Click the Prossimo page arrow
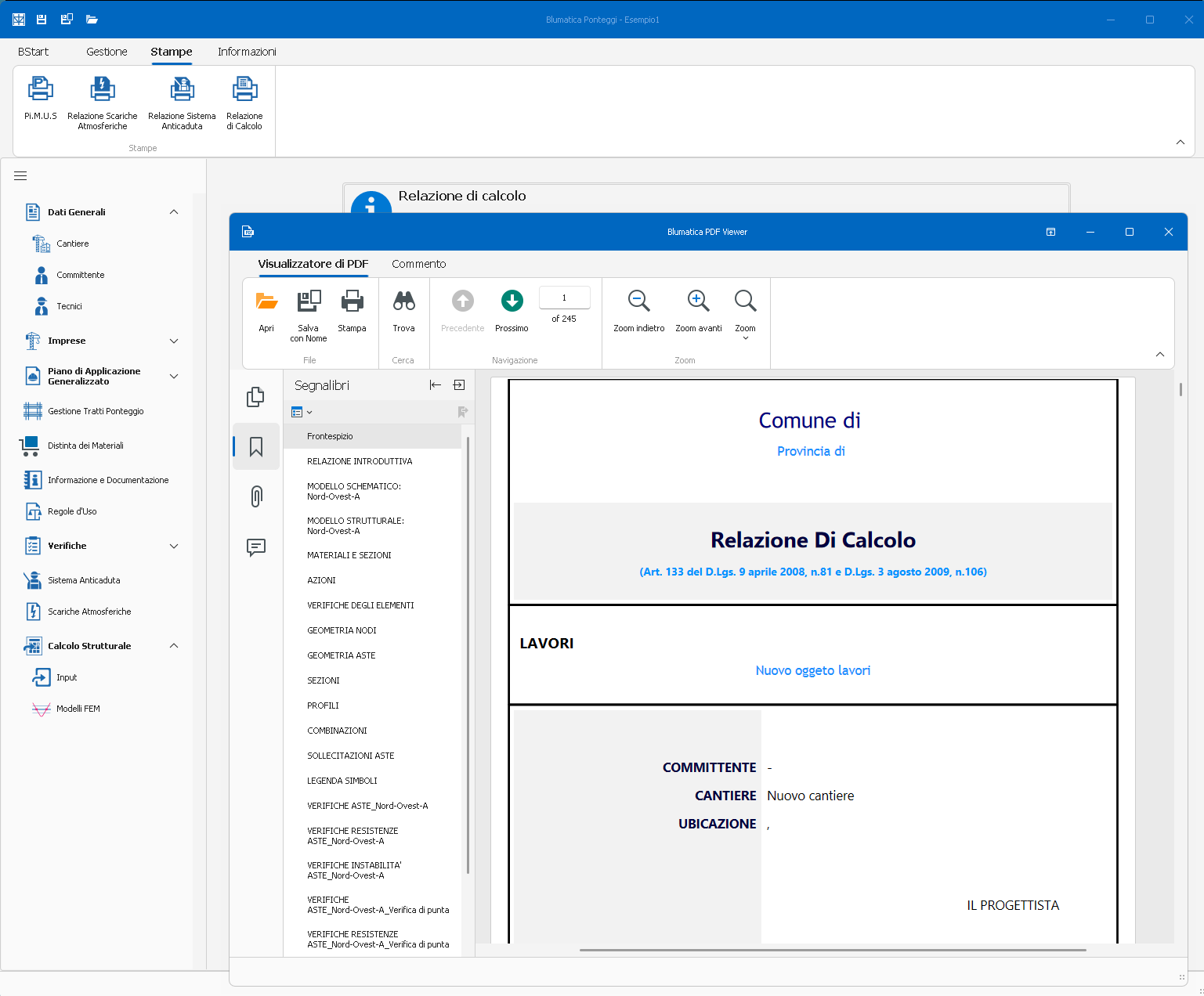This screenshot has width=1204, height=996. [512, 301]
